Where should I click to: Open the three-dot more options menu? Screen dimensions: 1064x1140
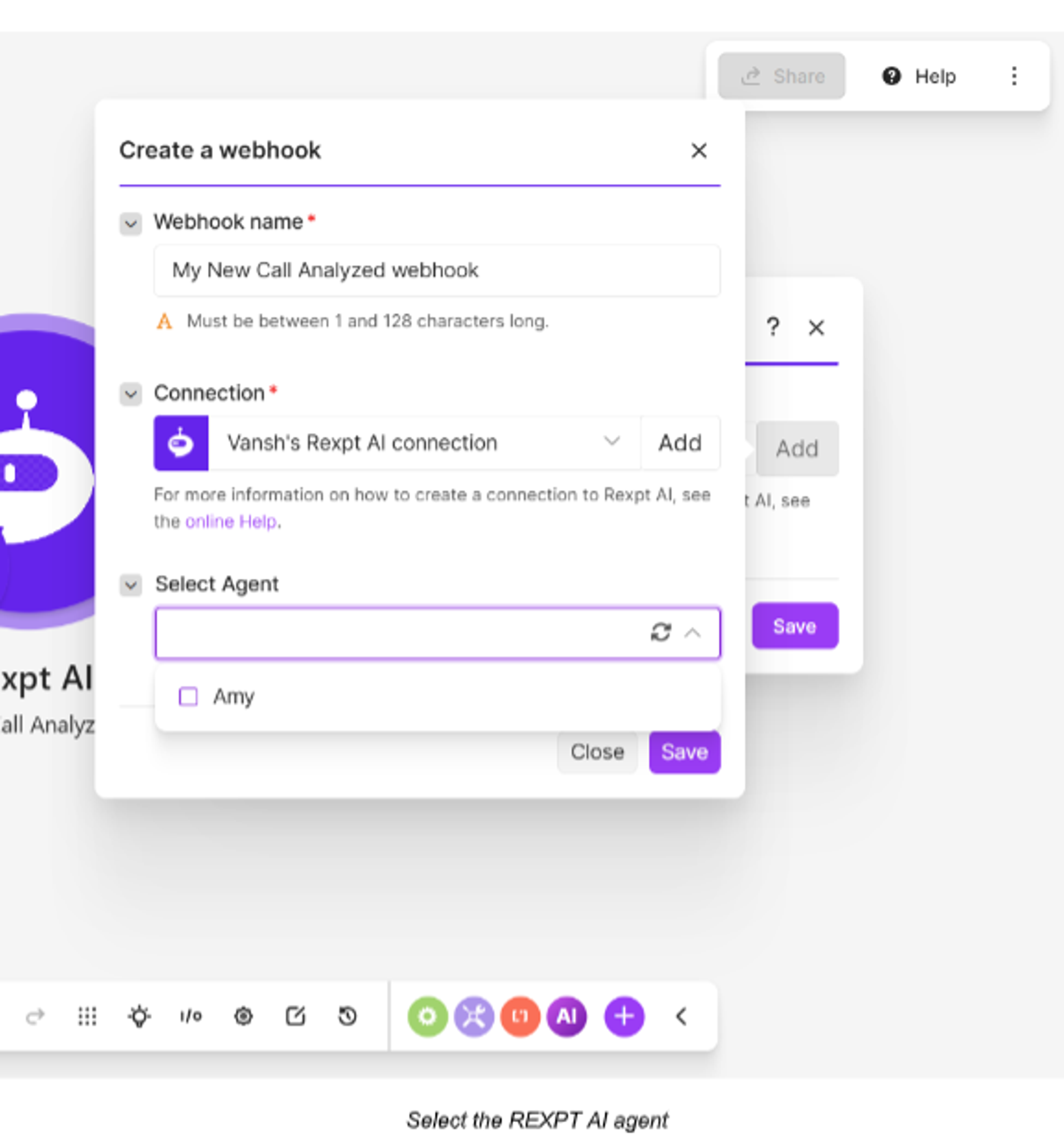pyautogui.click(x=1014, y=76)
